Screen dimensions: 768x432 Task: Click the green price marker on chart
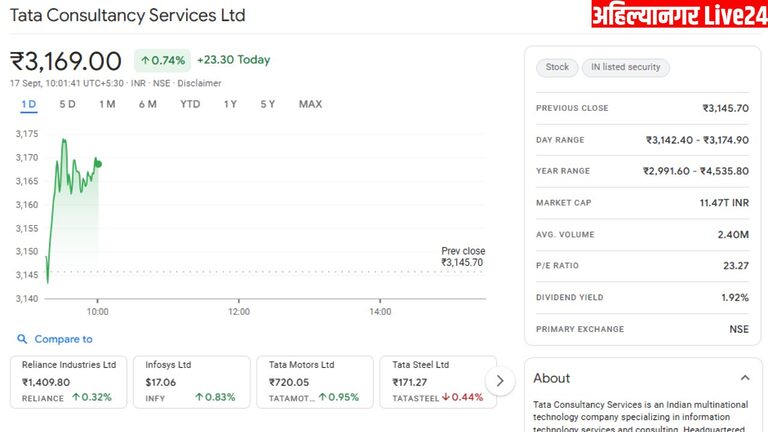[x=98, y=163]
